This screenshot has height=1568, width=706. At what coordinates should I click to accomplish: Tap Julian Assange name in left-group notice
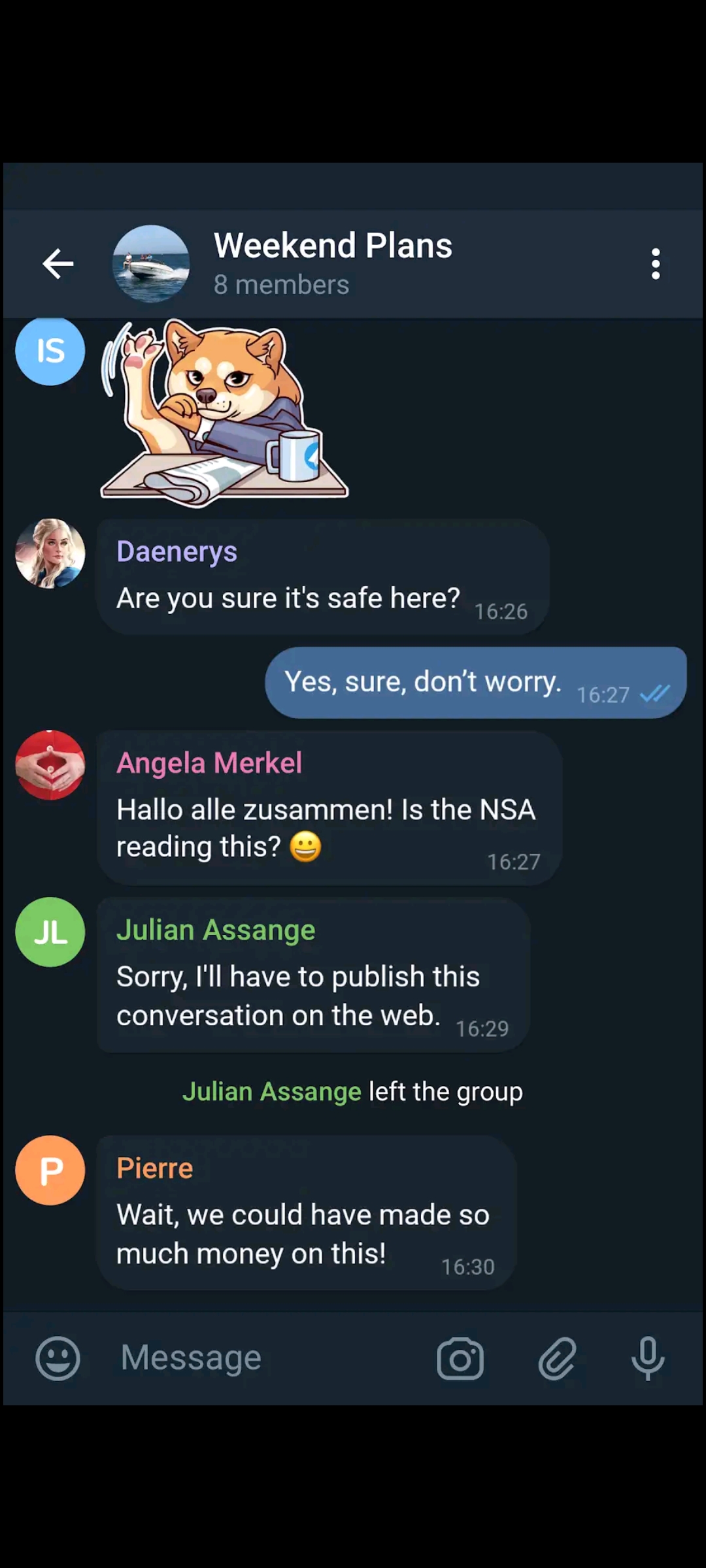click(x=271, y=1092)
